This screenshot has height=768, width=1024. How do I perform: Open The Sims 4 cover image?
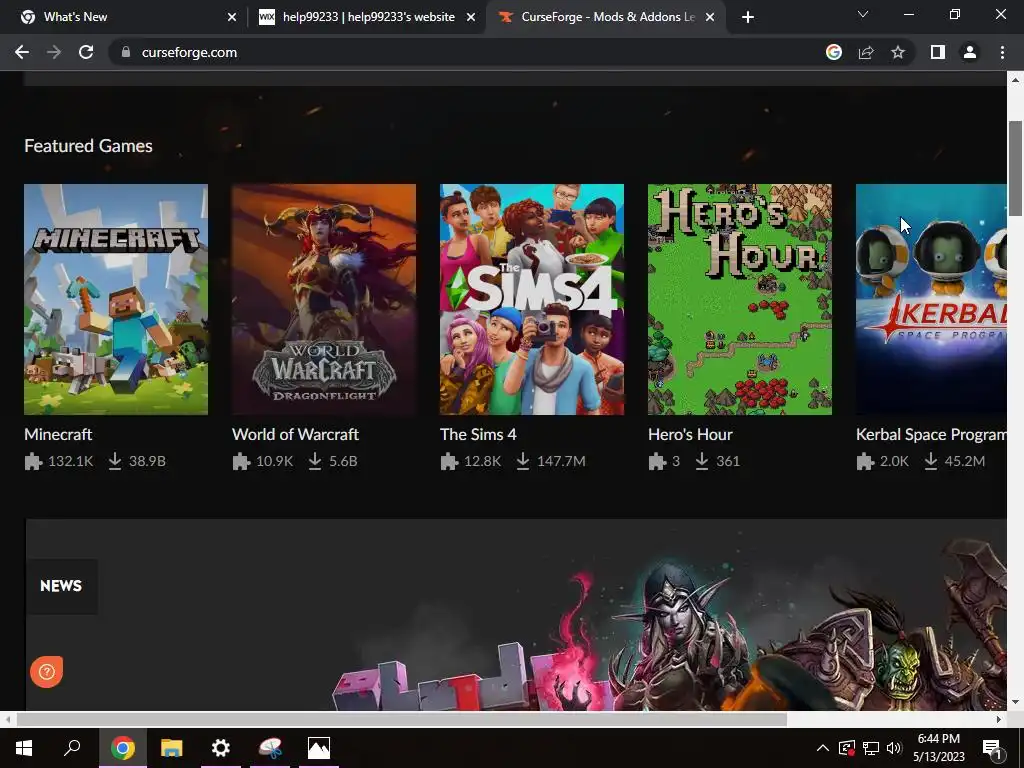tap(532, 299)
